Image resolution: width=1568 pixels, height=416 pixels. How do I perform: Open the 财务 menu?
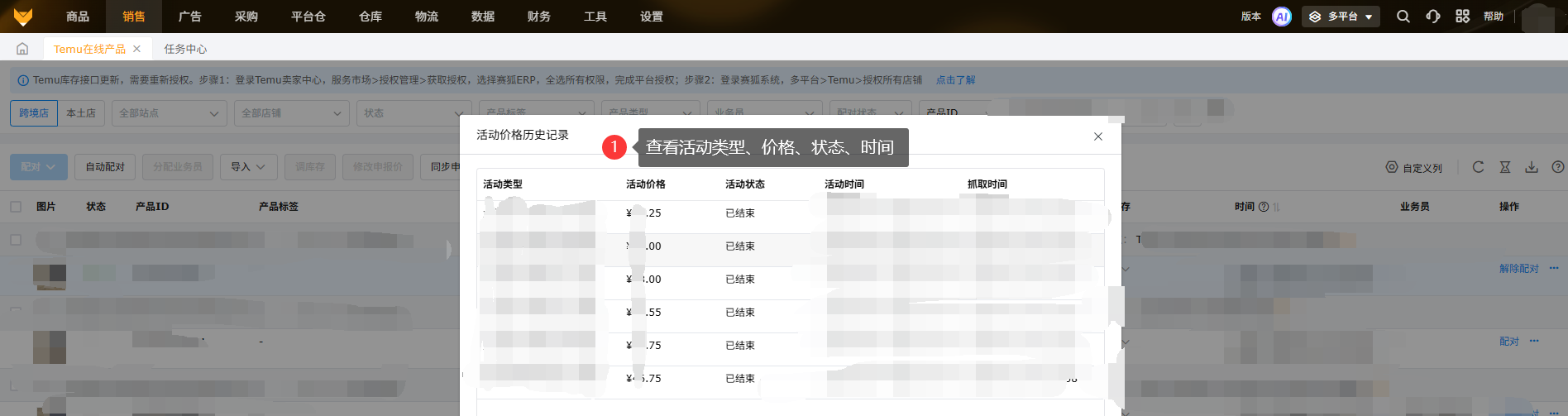click(539, 17)
